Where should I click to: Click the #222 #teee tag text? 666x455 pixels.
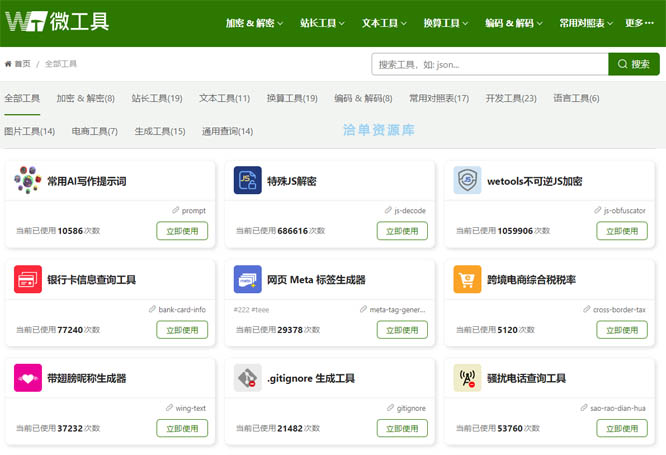[251, 310]
